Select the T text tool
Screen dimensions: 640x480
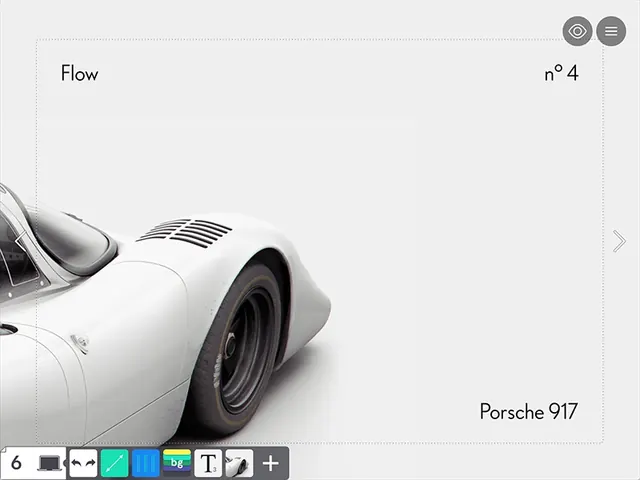[x=208, y=463]
